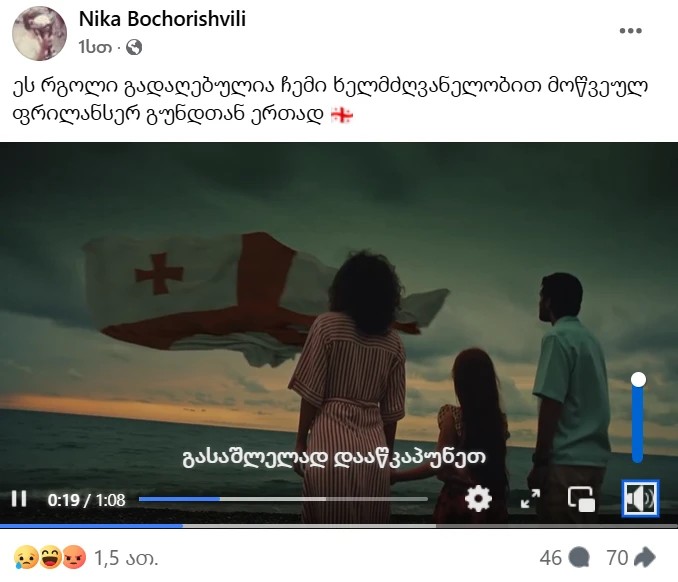The image size is (678, 582).
Task: Expand video to fullscreen
Action: pos(530,499)
